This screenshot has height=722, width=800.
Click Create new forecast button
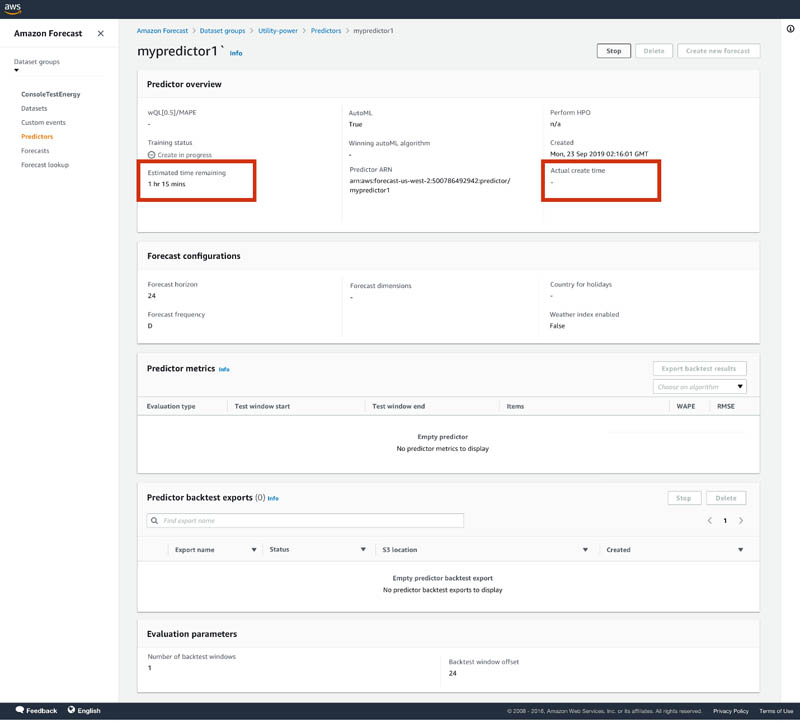point(718,51)
